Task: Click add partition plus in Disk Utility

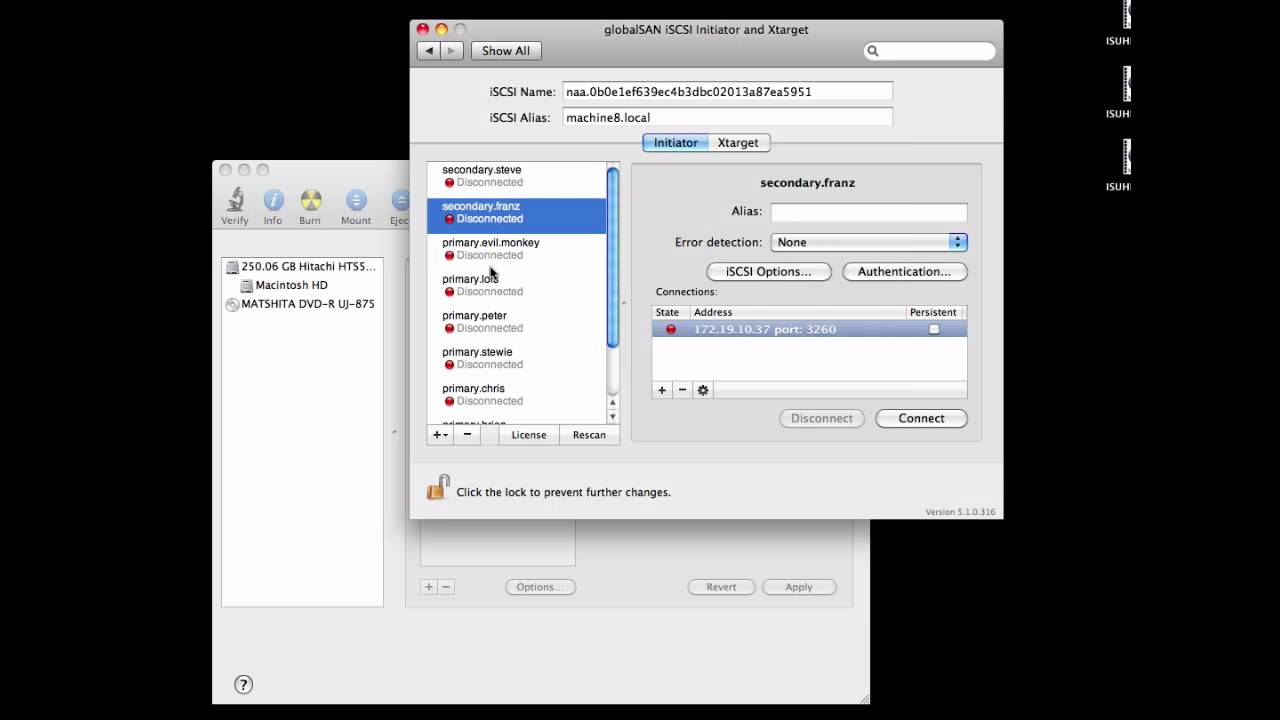Action: 429,587
